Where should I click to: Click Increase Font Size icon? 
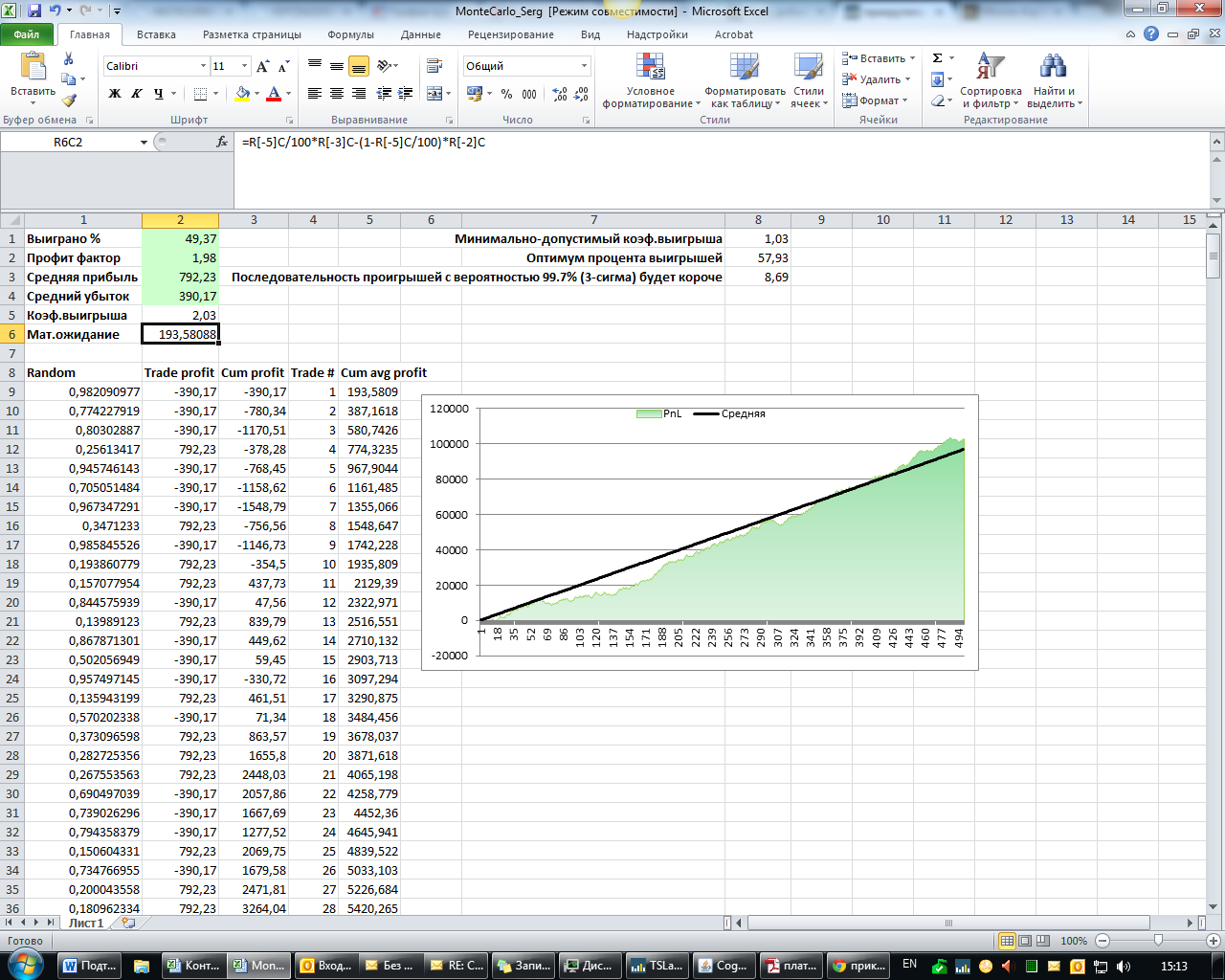[263, 66]
